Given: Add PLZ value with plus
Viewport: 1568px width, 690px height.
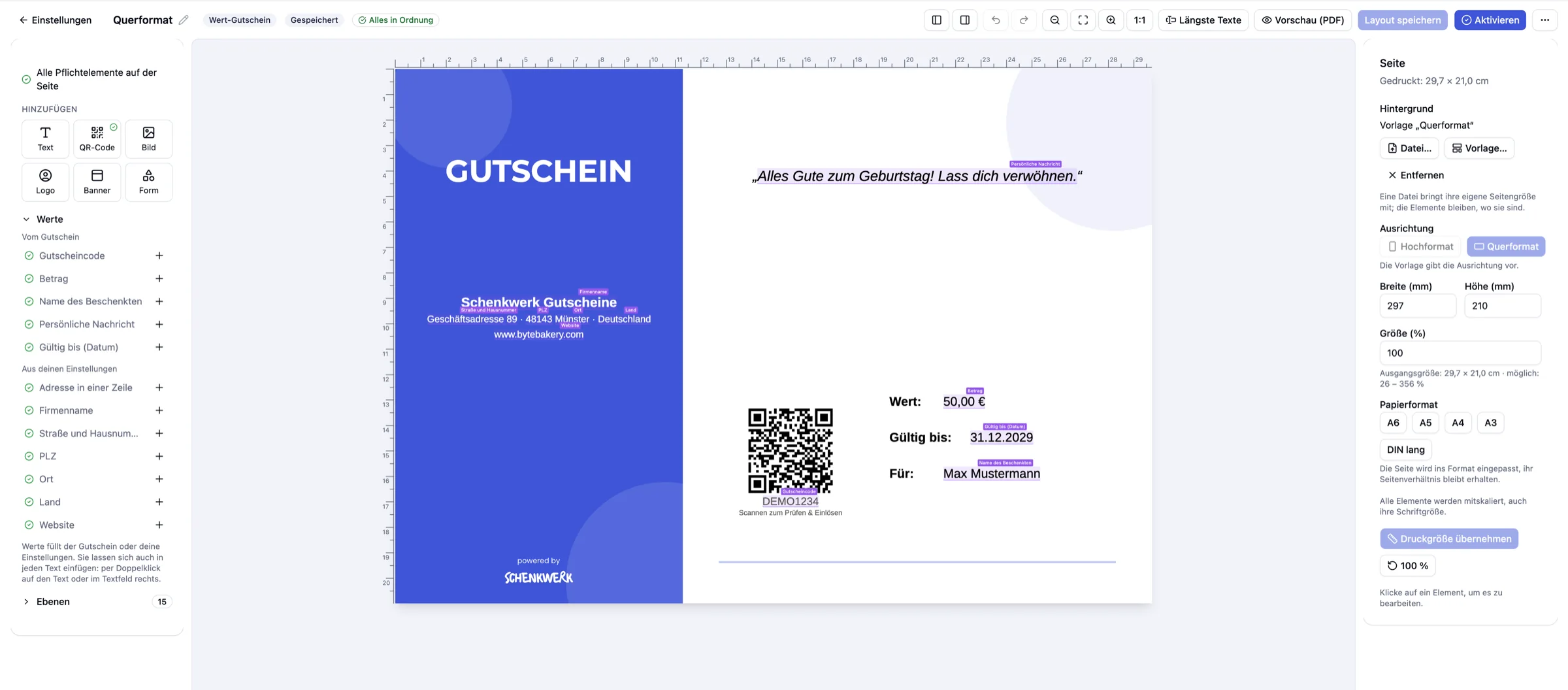Looking at the screenshot, I should click(159, 456).
